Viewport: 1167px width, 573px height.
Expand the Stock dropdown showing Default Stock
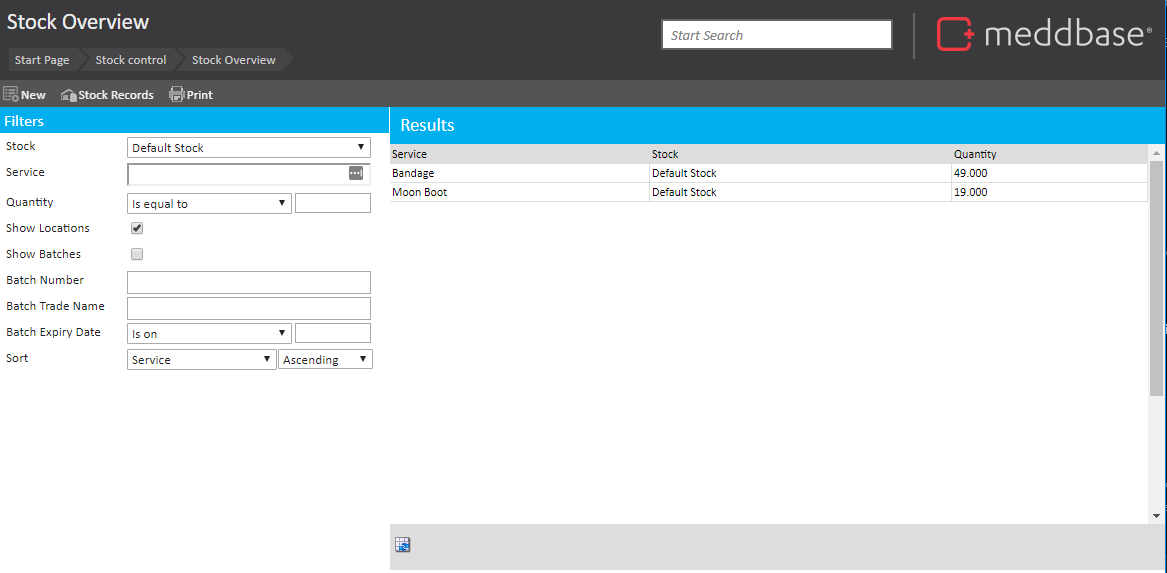[x=248, y=148]
